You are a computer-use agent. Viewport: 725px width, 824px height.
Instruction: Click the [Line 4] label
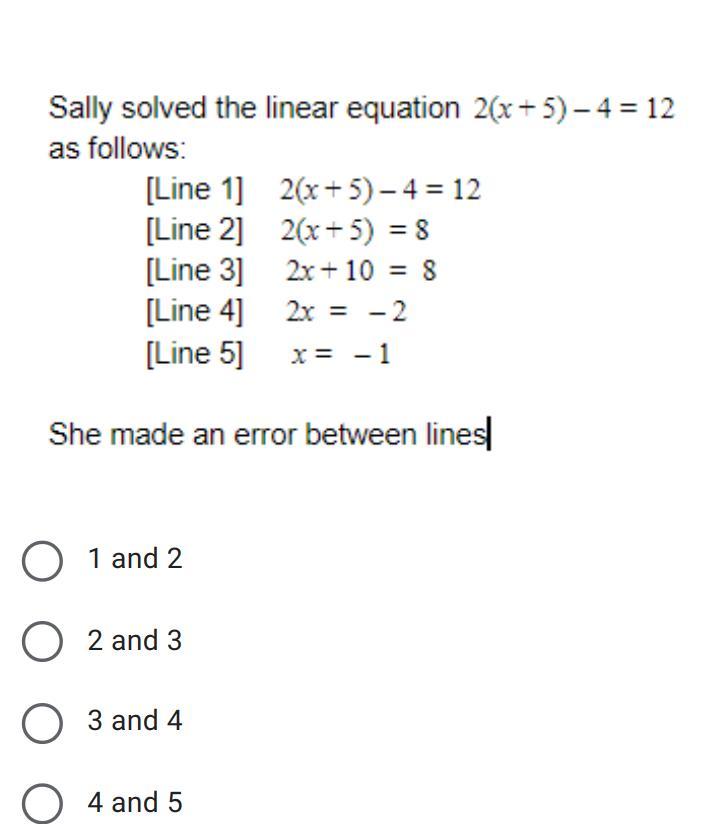194,312
